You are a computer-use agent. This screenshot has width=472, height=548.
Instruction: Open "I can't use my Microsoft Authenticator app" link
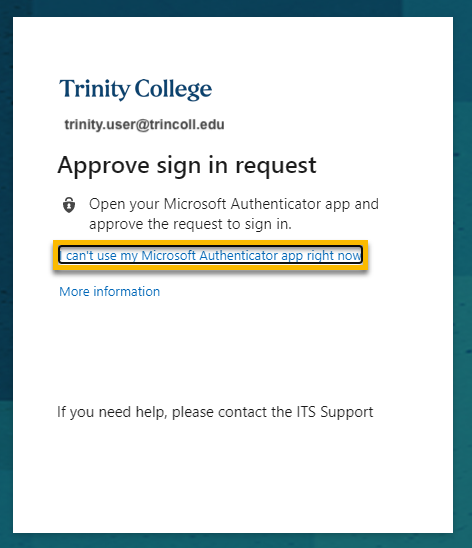coord(210,255)
